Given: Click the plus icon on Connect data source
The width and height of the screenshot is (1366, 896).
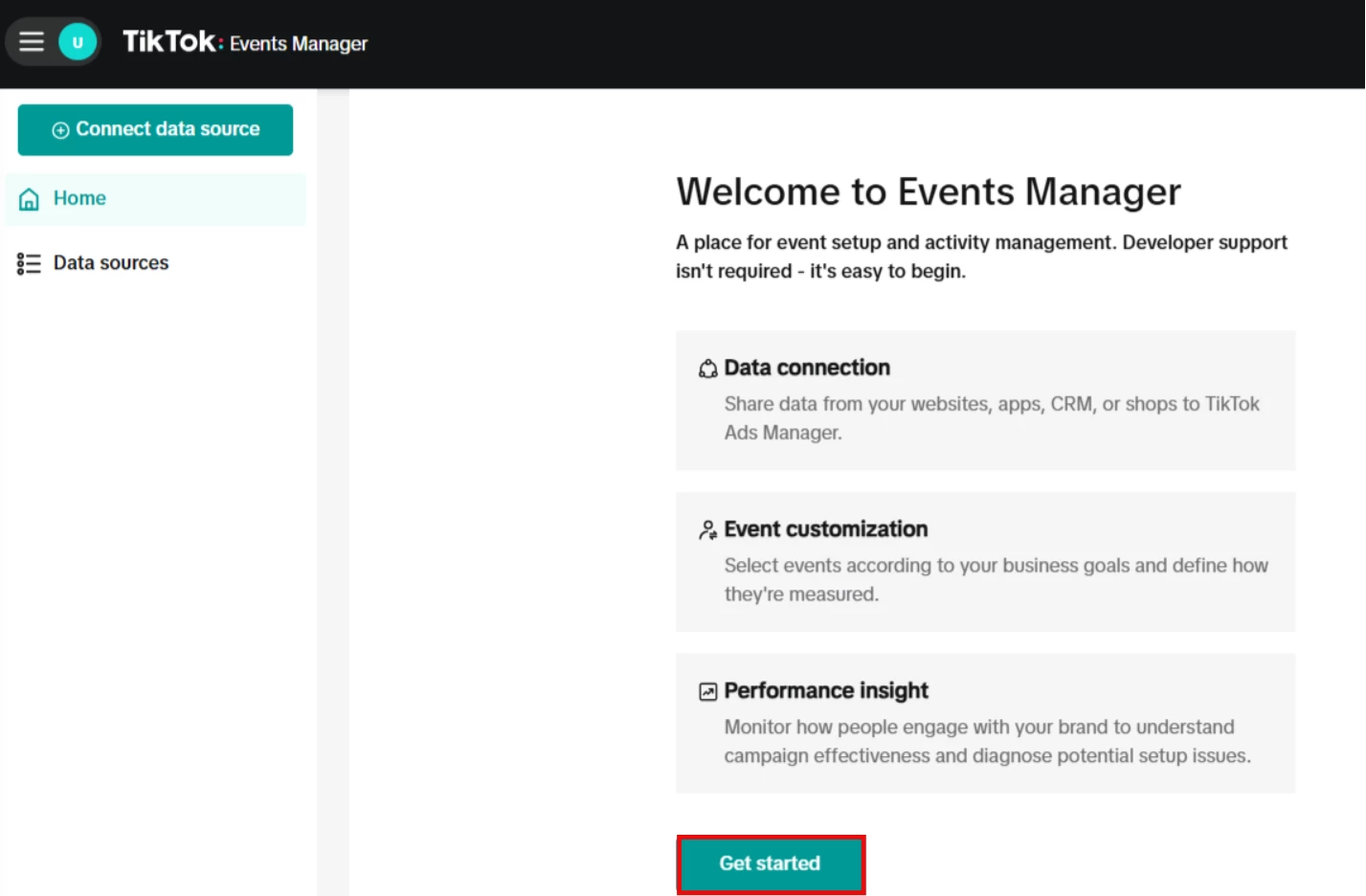Looking at the screenshot, I should (60, 130).
